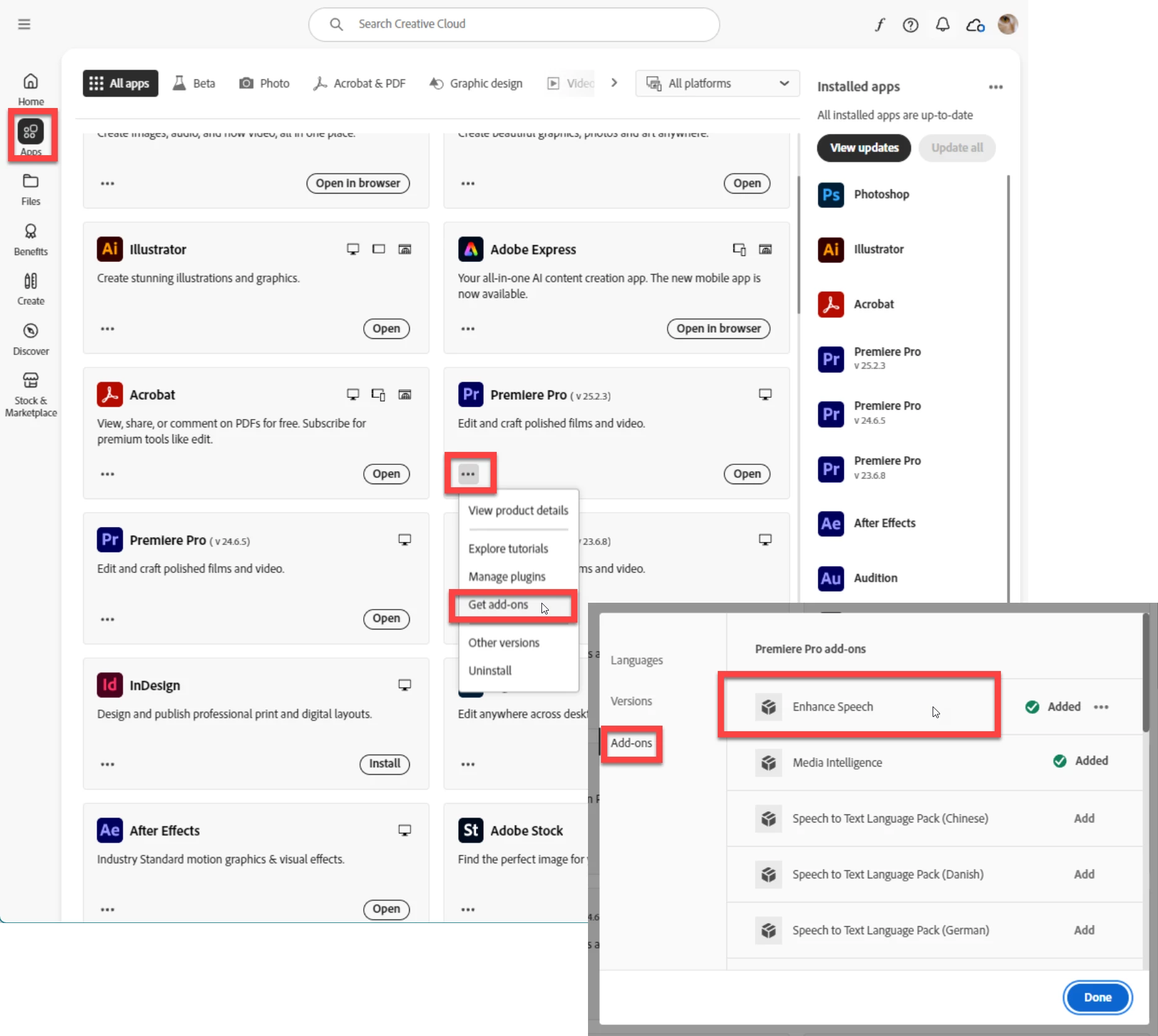Add Speech to Text Language Pack (Chinese)
The height and width of the screenshot is (1036, 1158).
1084,818
